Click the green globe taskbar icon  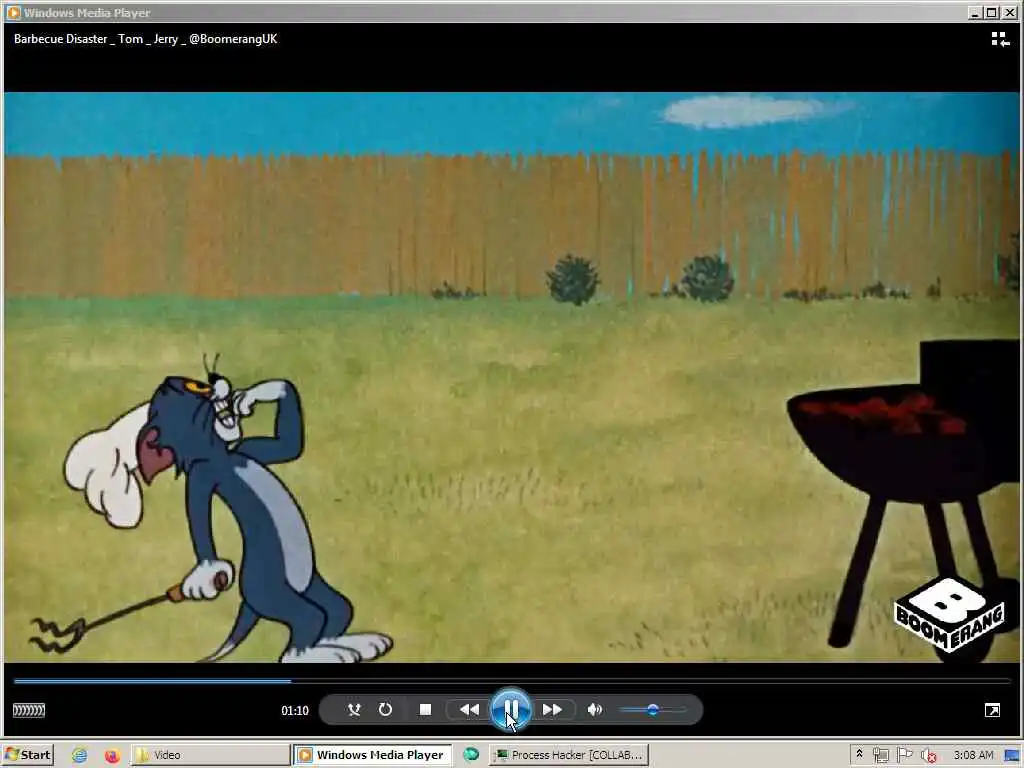click(471, 755)
